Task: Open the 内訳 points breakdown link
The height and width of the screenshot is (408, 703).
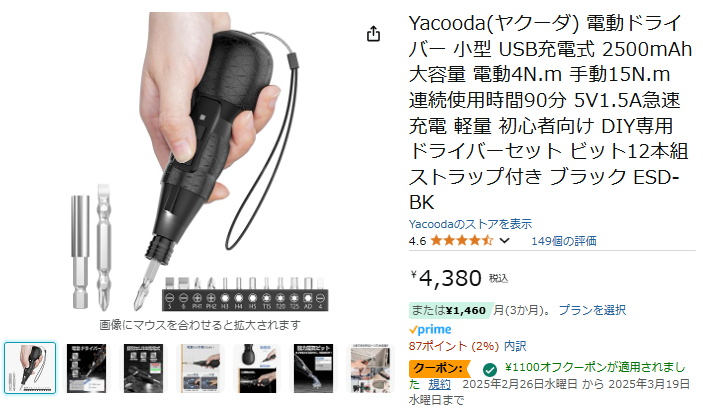Action: [515, 346]
